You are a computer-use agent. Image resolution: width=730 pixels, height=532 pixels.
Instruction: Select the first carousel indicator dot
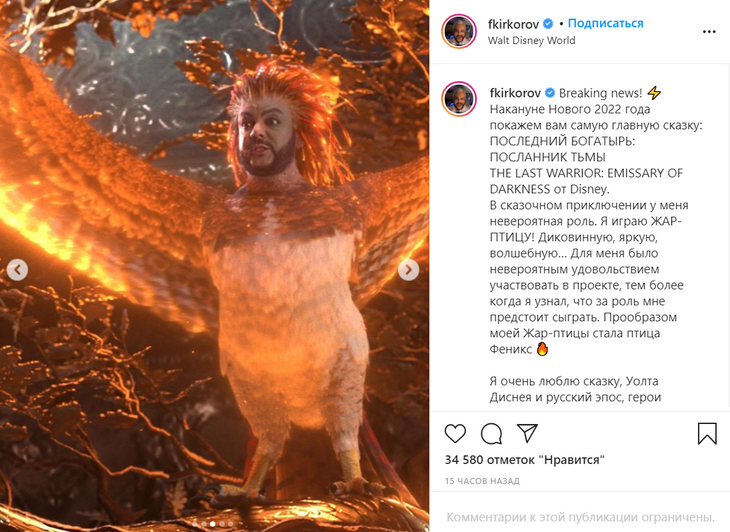195,524
